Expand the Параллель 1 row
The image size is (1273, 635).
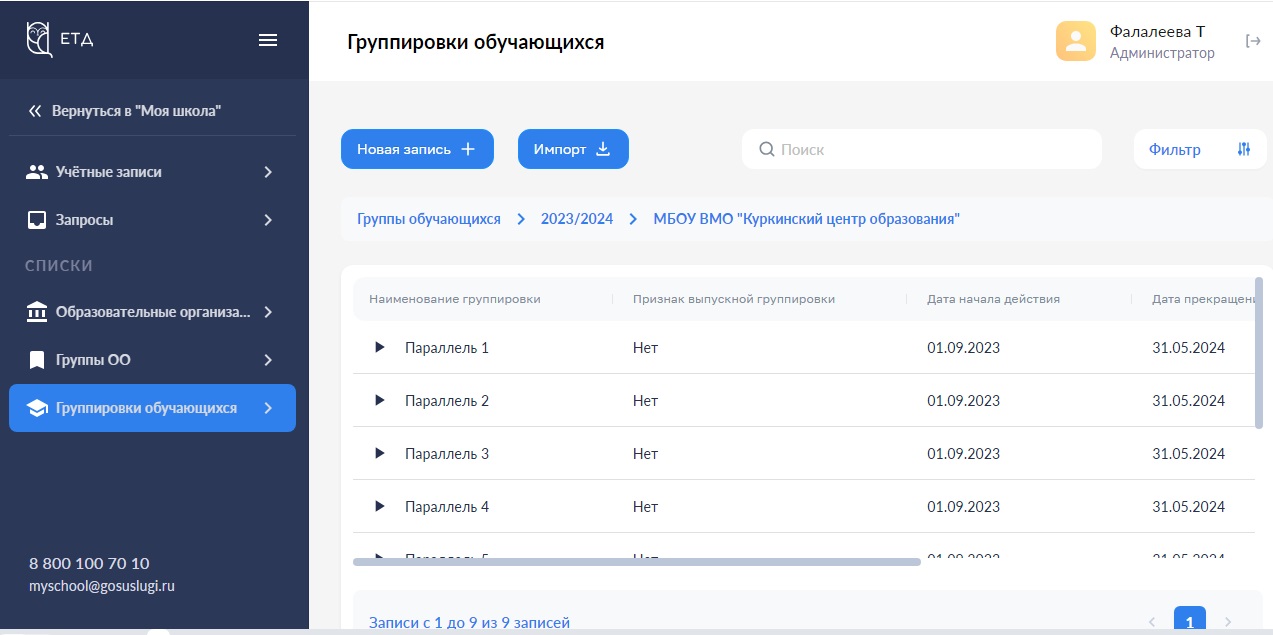pyautogui.click(x=379, y=347)
